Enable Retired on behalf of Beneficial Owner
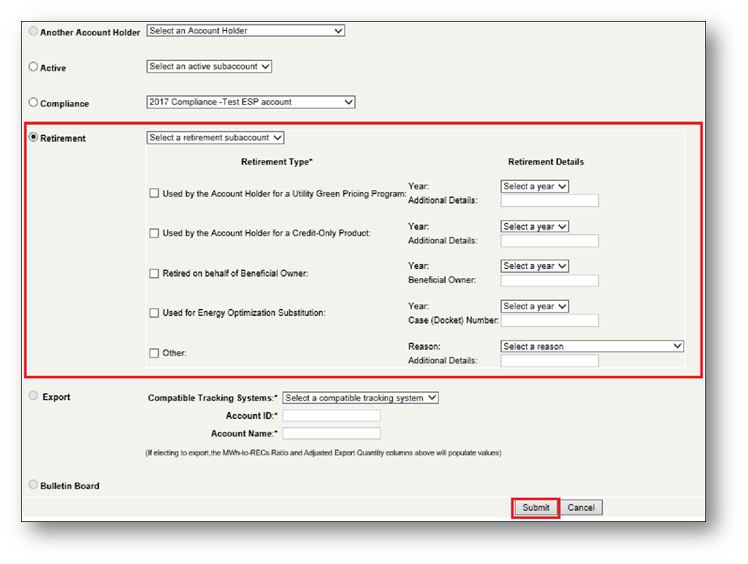748x564 pixels. pyautogui.click(x=154, y=273)
